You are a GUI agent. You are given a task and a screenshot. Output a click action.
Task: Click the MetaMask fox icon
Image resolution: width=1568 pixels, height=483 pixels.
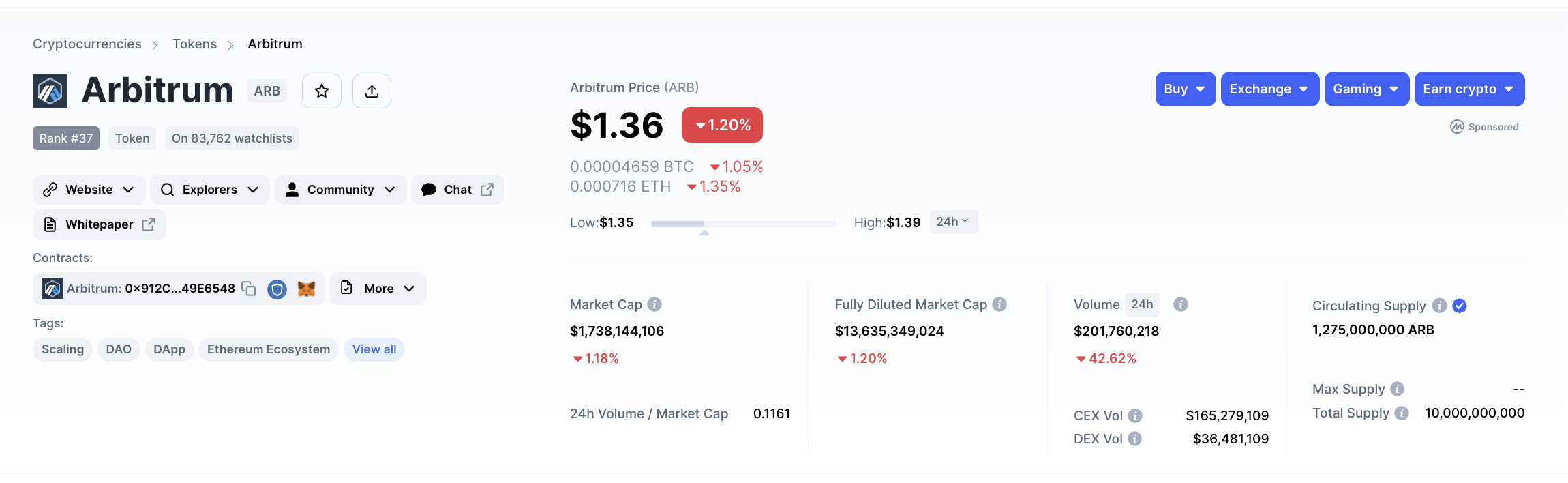[x=307, y=289]
